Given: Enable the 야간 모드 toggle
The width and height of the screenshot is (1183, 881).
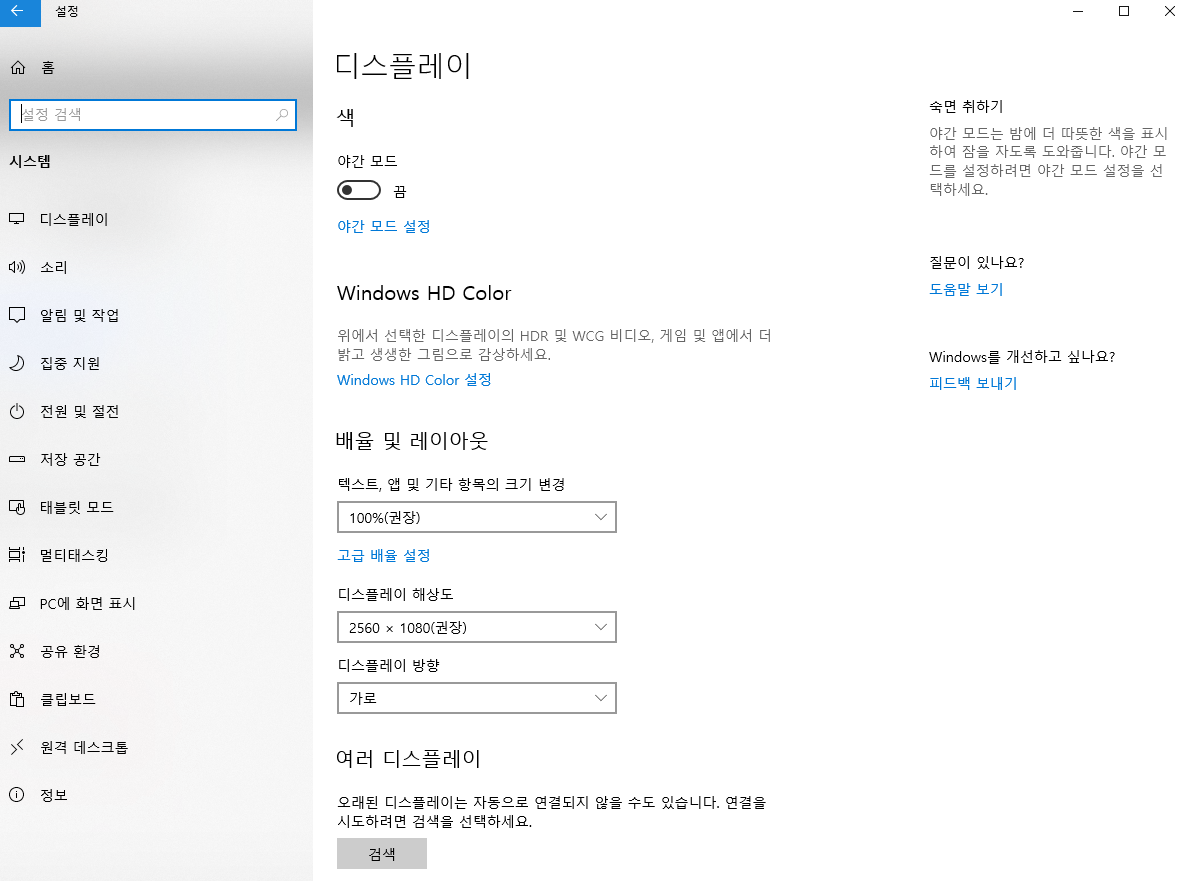Looking at the screenshot, I should [359, 189].
